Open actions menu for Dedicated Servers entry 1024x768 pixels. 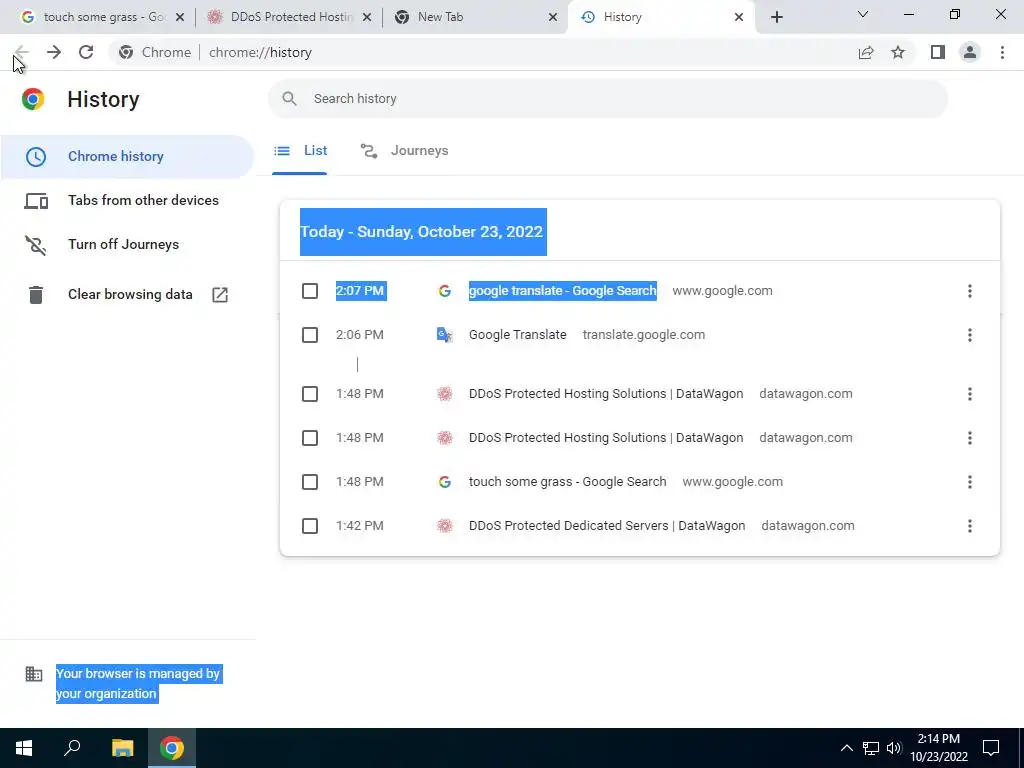[x=970, y=526]
